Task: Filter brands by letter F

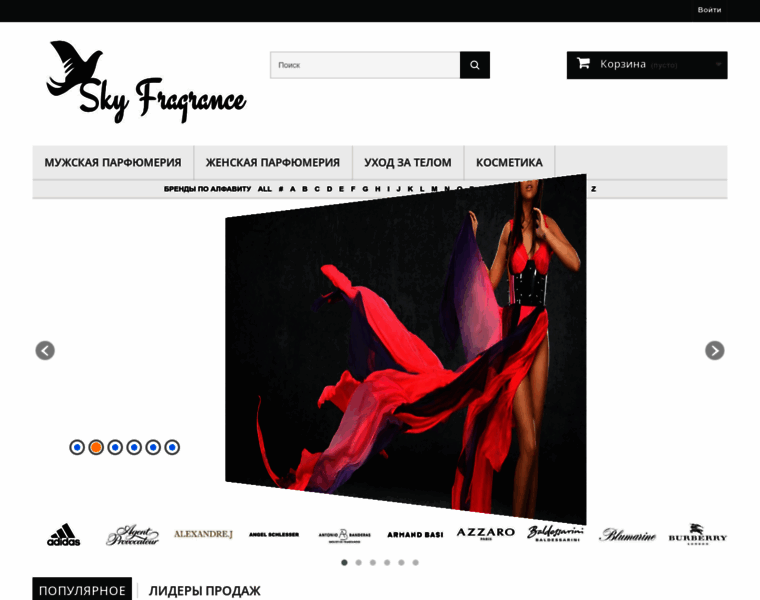Action: (x=353, y=189)
